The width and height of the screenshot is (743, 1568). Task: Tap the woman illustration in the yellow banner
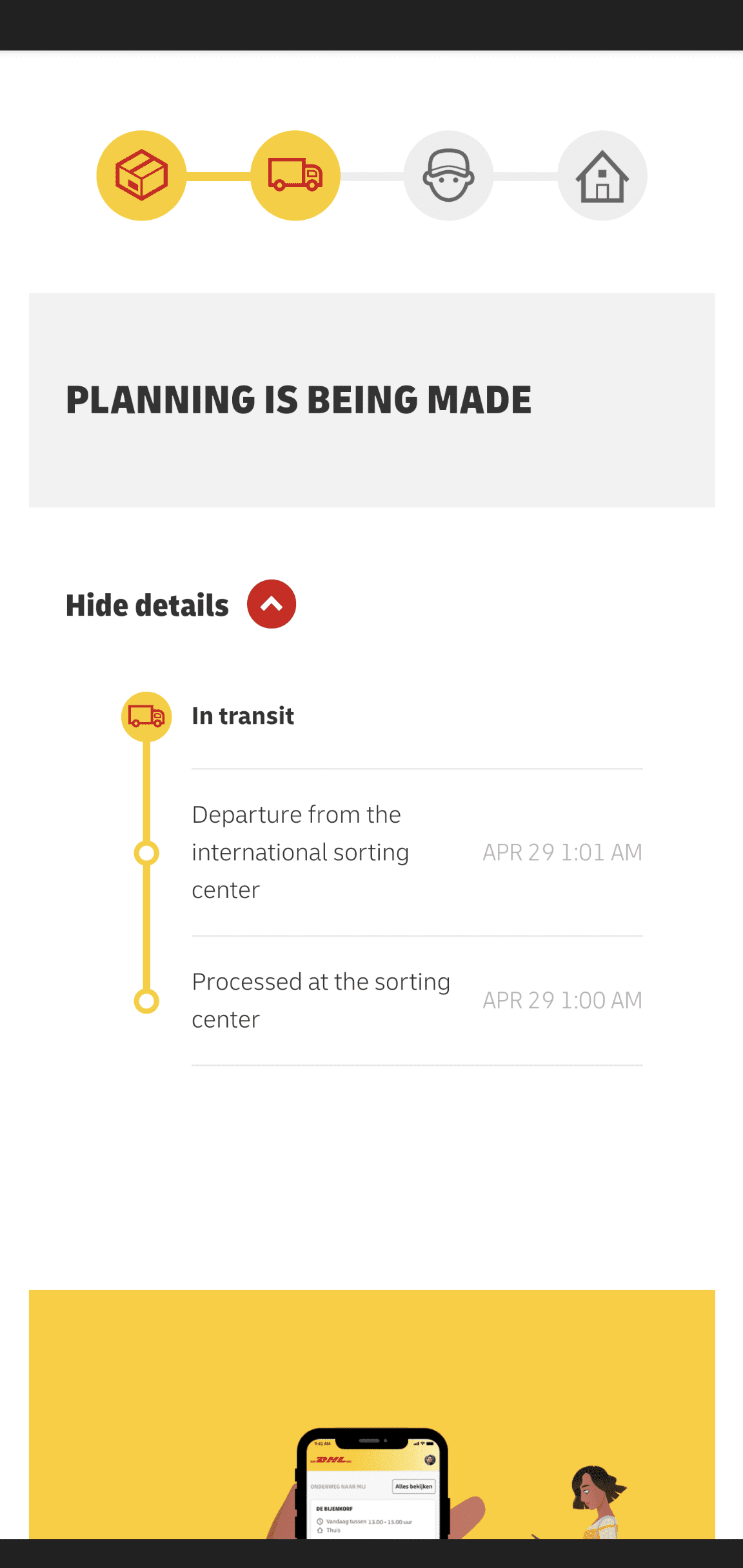pyautogui.click(x=597, y=1502)
